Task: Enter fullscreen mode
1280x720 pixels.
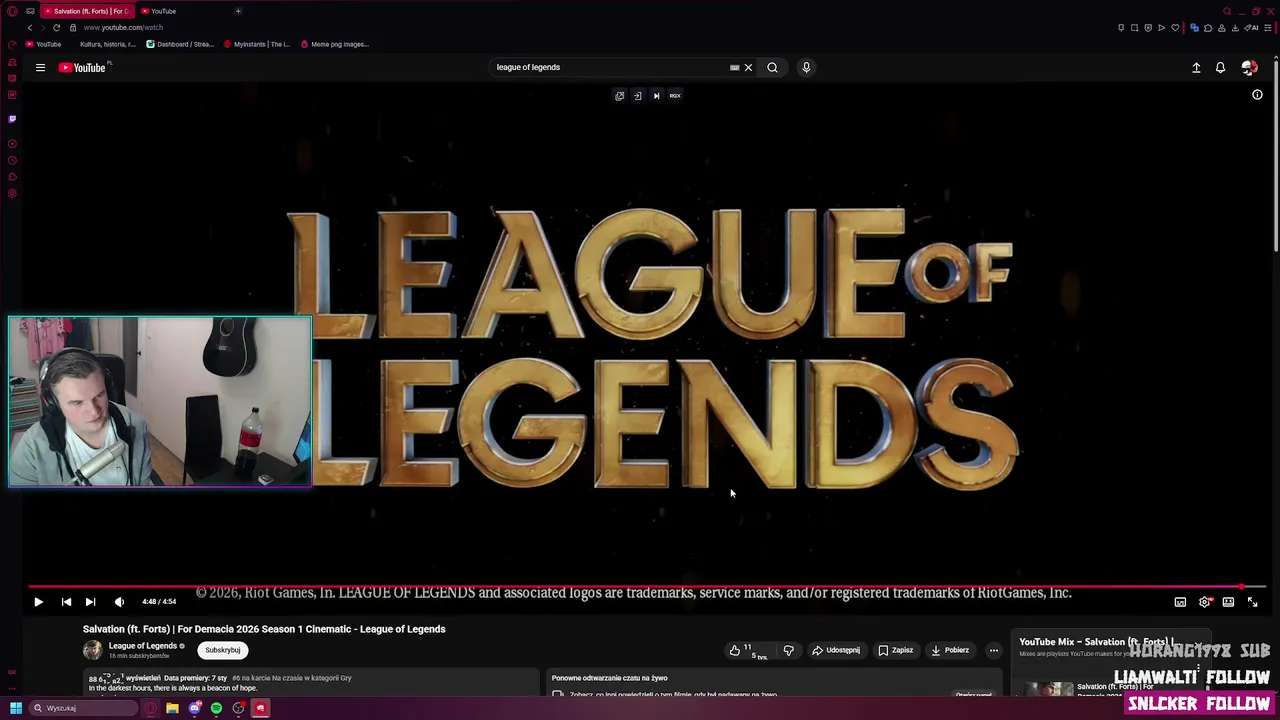Action: tap(1252, 602)
